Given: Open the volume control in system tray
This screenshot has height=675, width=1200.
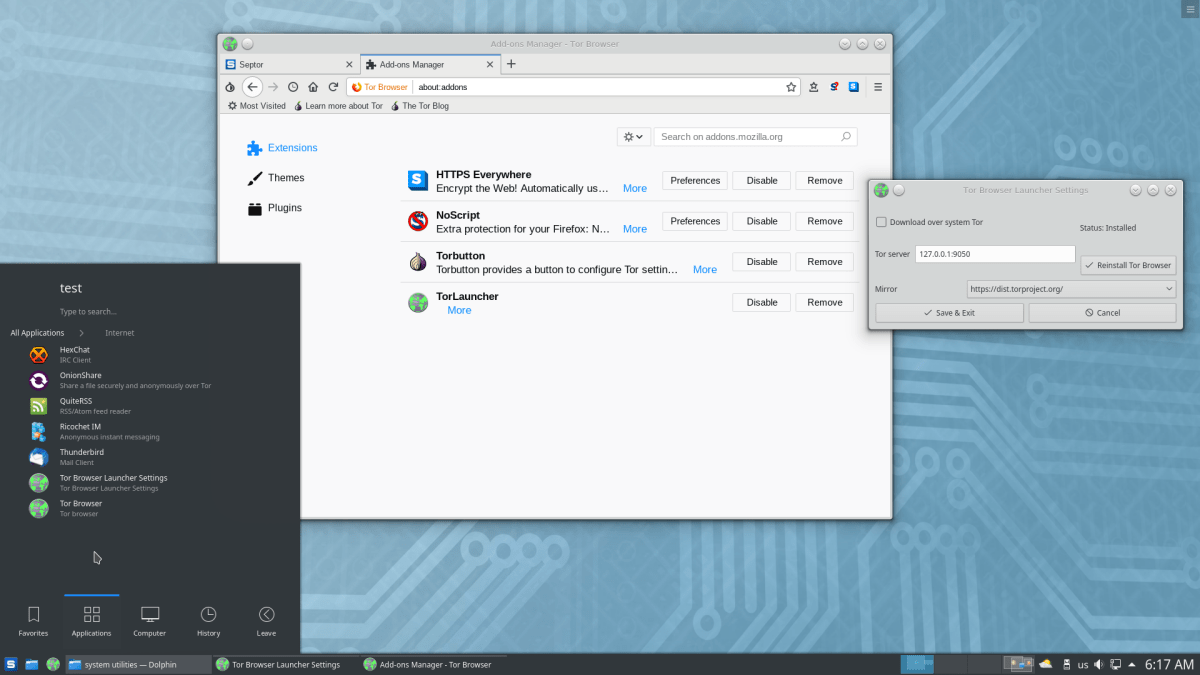Looking at the screenshot, I should click(1098, 663).
